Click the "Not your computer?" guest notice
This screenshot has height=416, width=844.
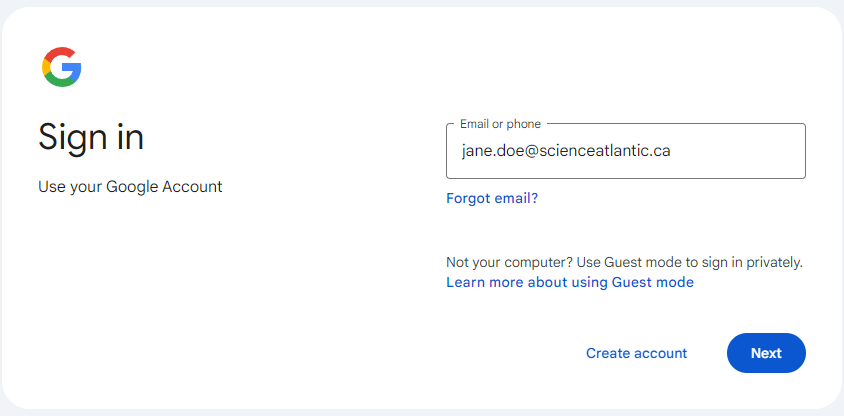point(624,262)
